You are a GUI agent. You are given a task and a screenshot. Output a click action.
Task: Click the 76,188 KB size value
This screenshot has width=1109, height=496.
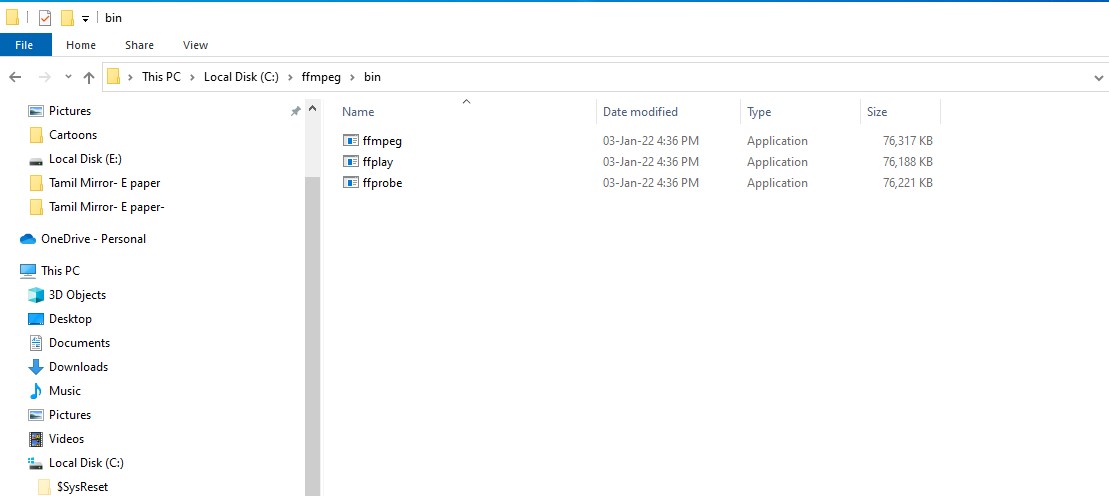[907, 162]
